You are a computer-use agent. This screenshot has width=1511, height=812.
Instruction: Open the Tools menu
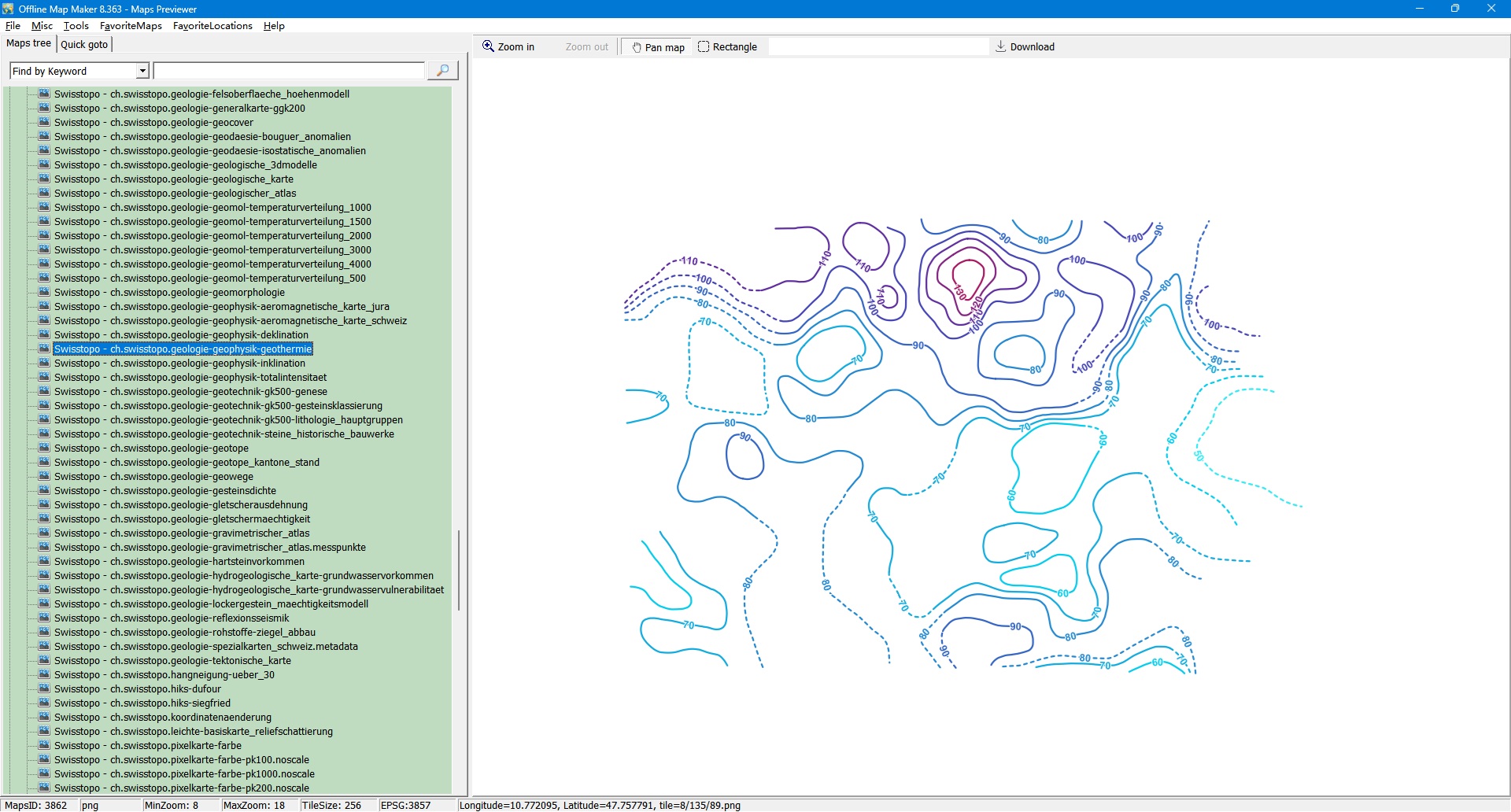coord(76,26)
